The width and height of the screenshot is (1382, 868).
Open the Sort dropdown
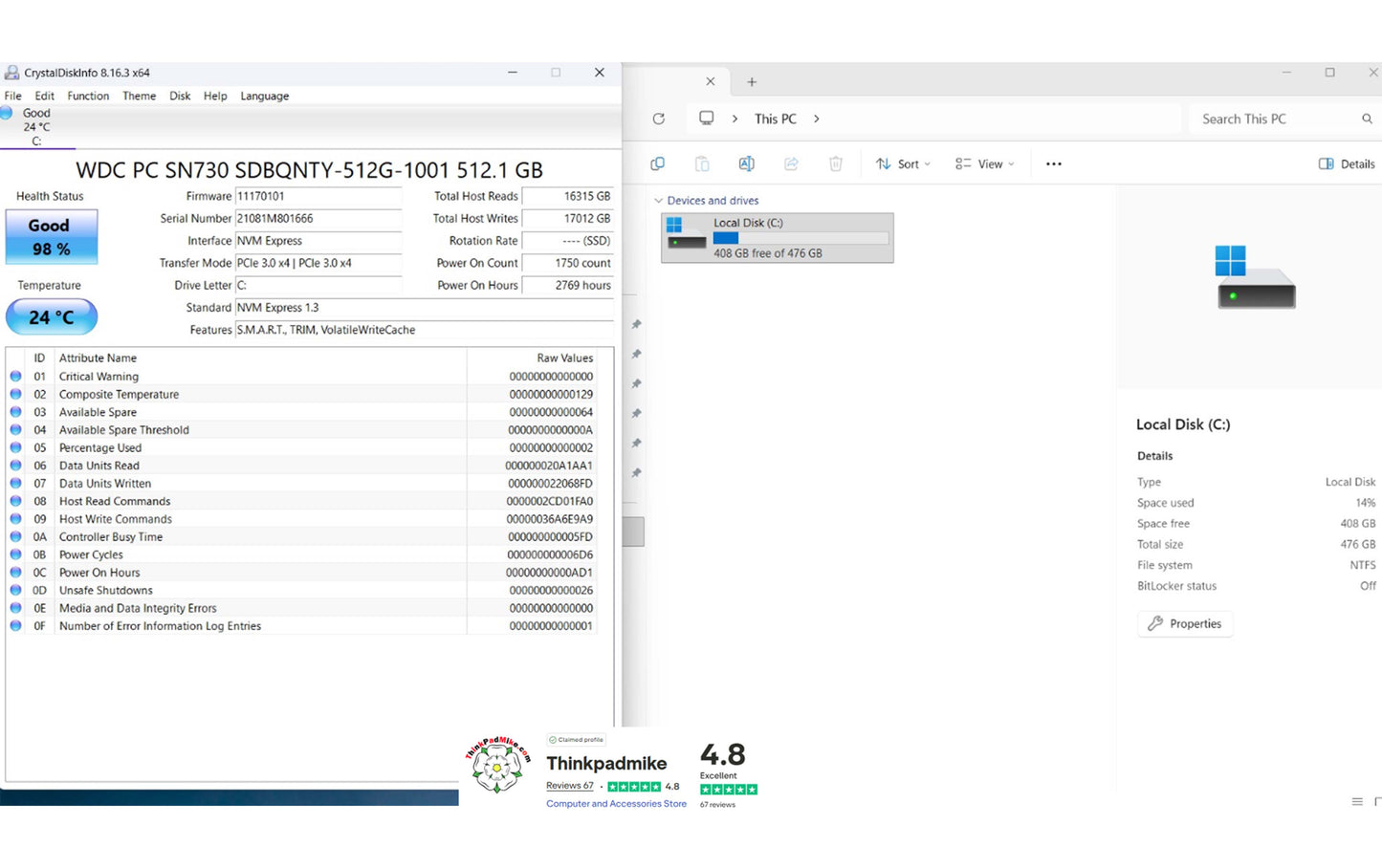click(903, 164)
